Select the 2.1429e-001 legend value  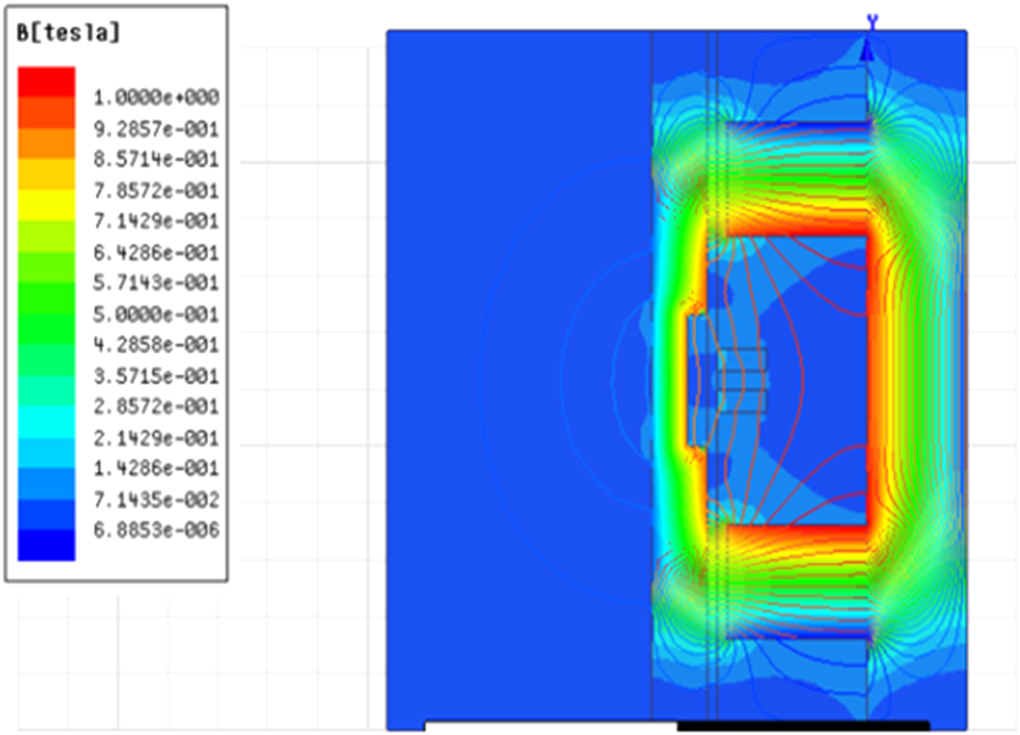[156, 438]
